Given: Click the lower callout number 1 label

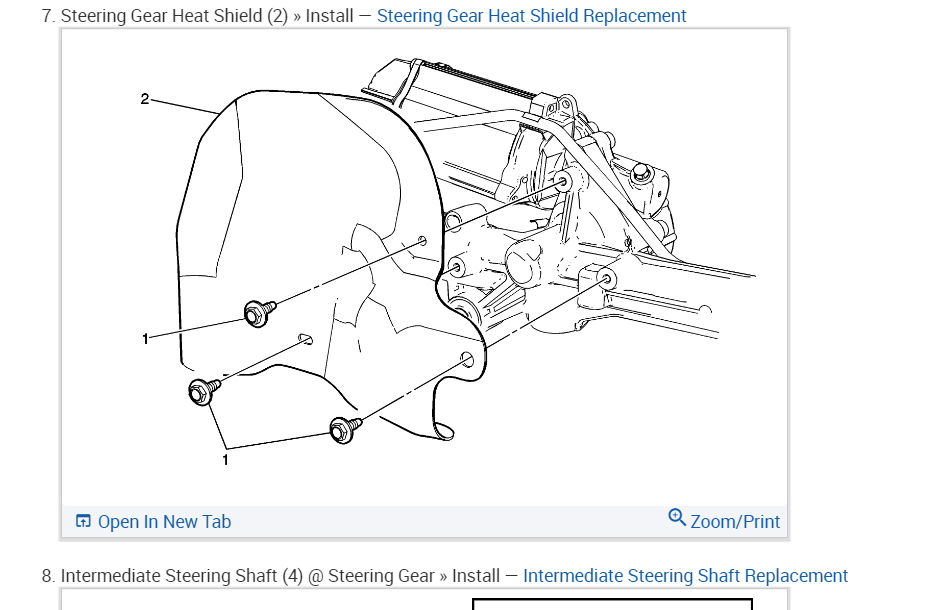Looking at the screenshot, I should (x=225, y=460).
